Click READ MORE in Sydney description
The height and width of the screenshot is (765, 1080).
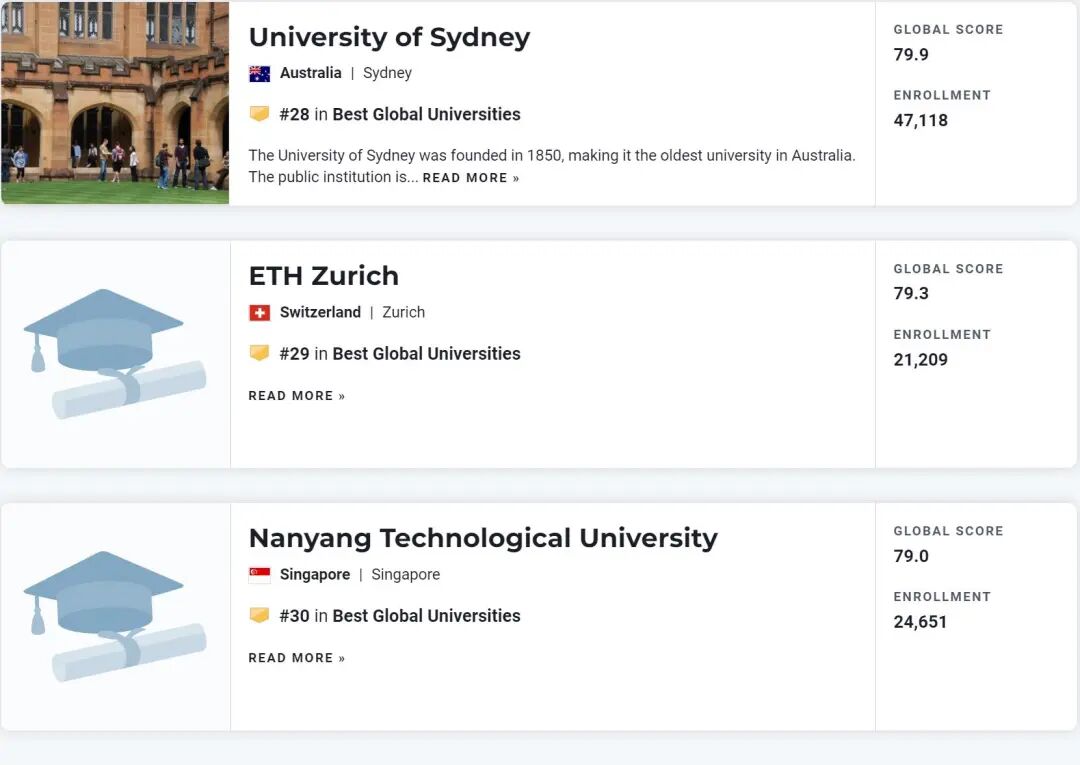[x=470, y=178]
